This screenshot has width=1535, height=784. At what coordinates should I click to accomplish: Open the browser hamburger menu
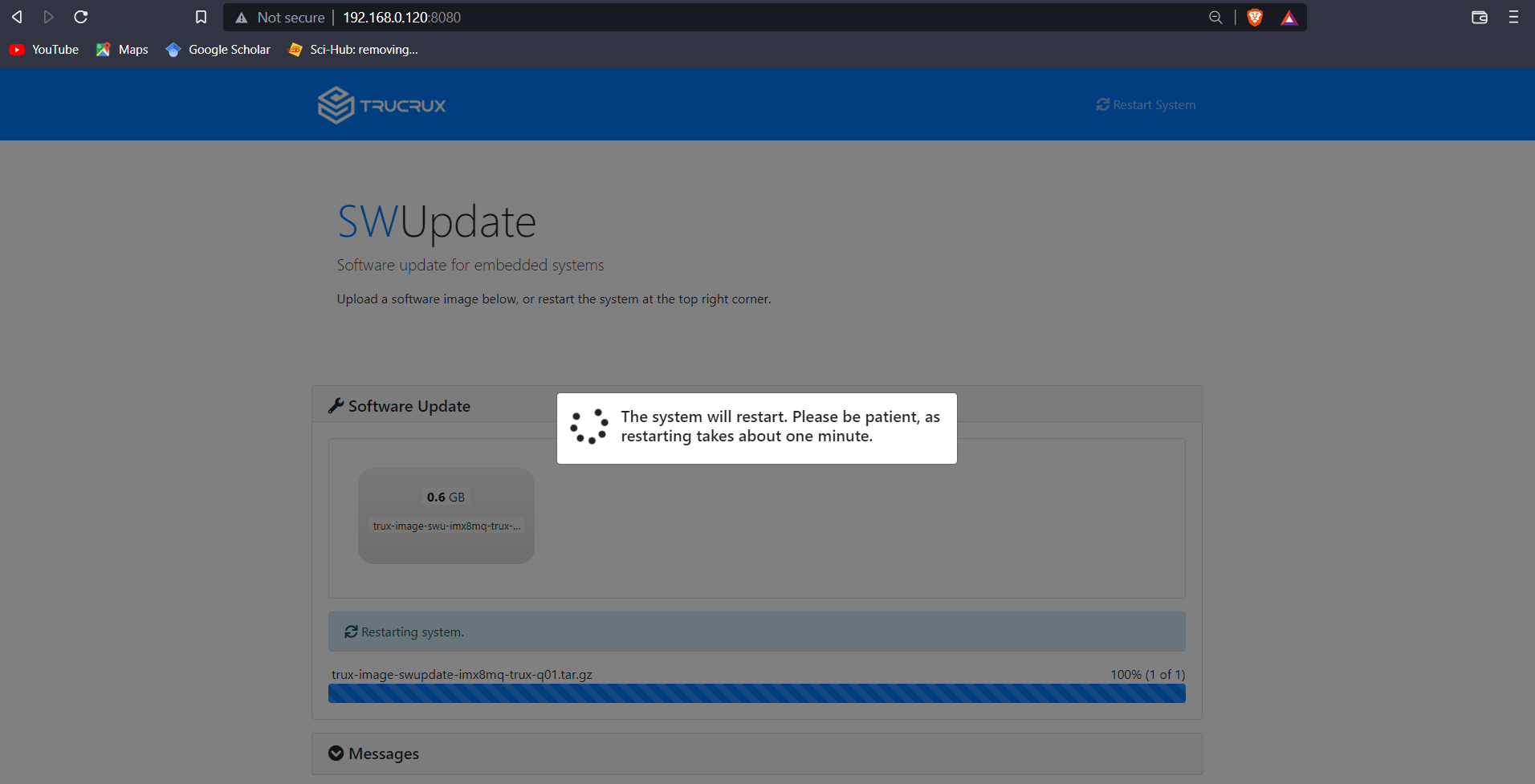click(x=1513, y=17)
